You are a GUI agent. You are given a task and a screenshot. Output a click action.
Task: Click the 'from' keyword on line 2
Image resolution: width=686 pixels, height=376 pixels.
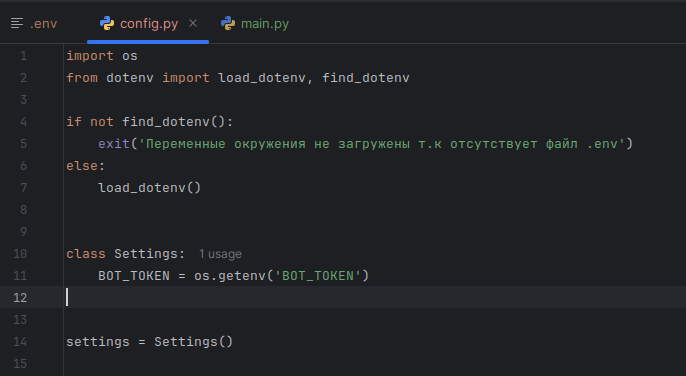coord(82,78)
